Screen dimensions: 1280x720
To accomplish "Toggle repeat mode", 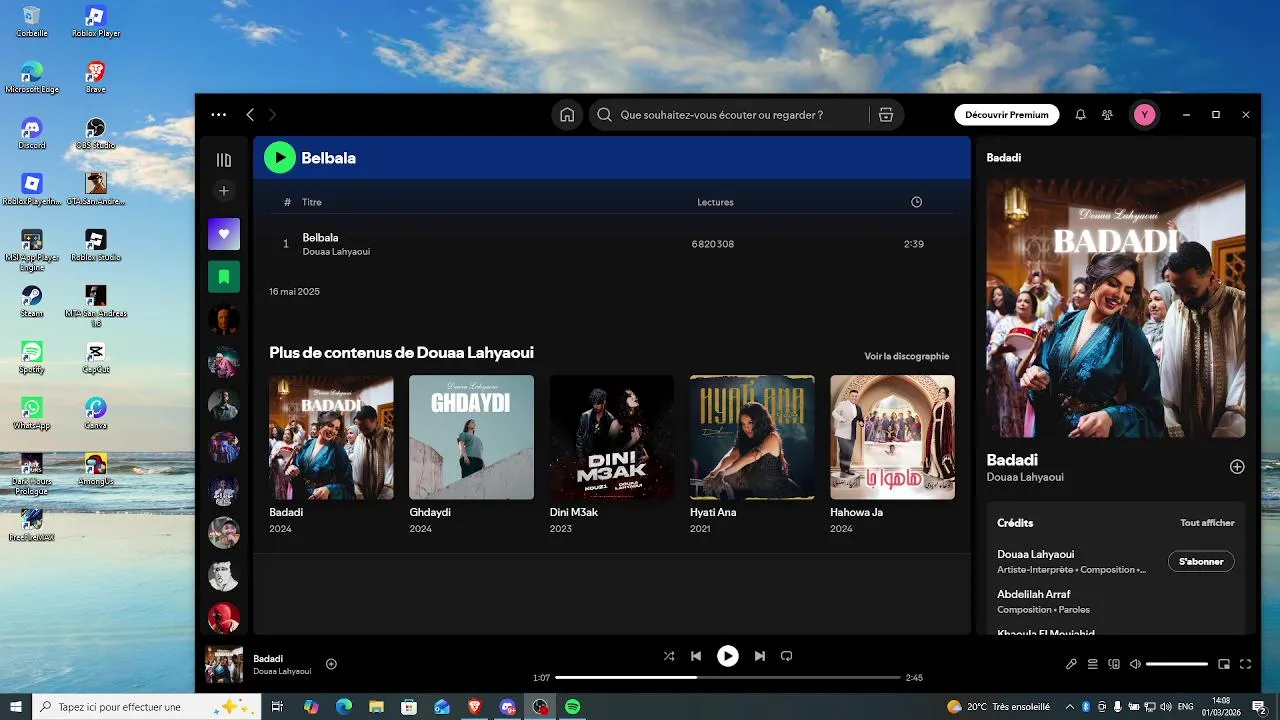I will pyautogui.click(x=786, y=656).
